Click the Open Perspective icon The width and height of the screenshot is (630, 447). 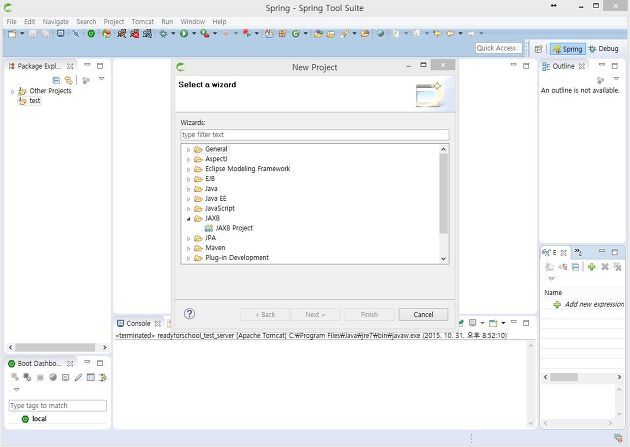[539, 49]
